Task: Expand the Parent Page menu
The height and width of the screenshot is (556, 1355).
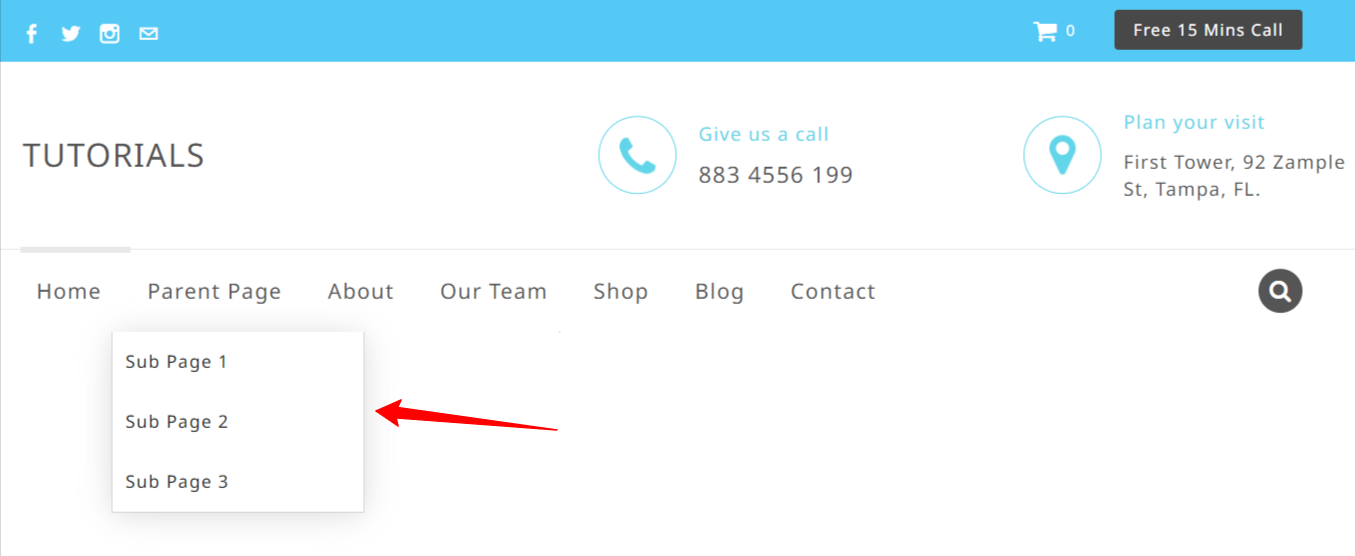Action: click(x=214, y=291)
